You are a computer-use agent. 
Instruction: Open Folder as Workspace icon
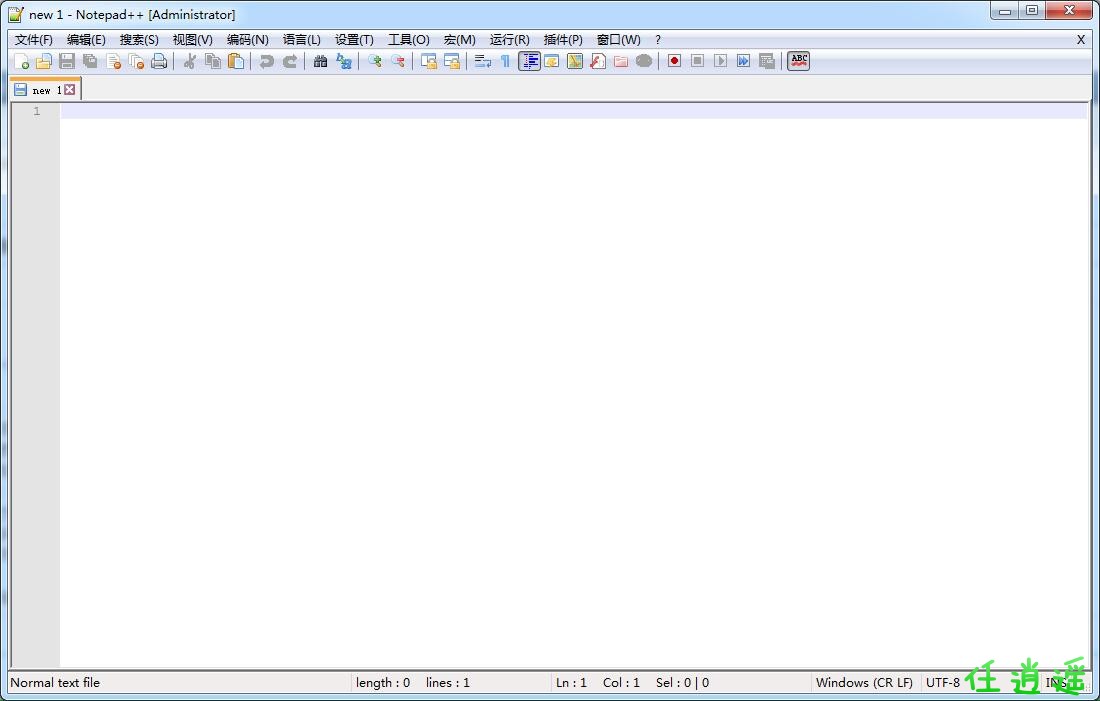[621, 62]
